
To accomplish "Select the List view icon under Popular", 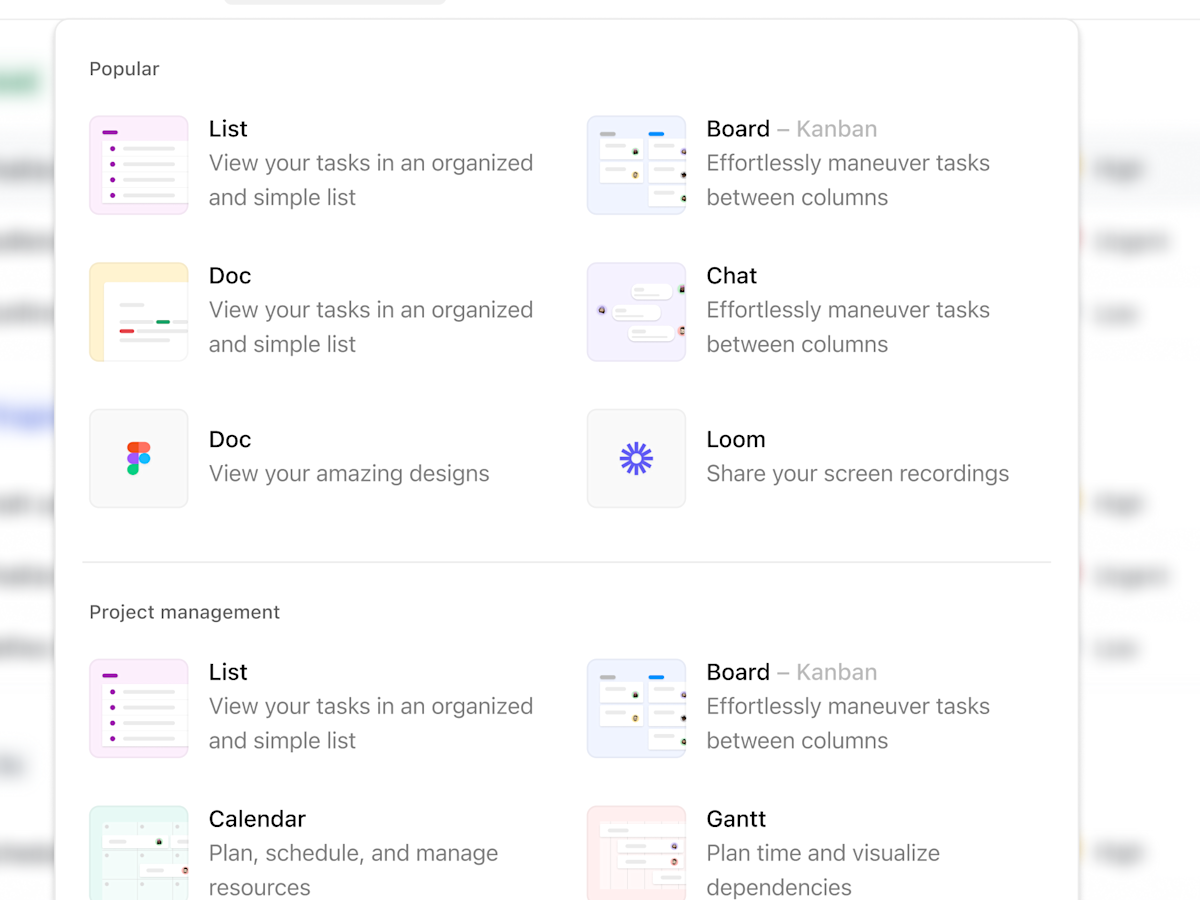I will tap(138, 165).
